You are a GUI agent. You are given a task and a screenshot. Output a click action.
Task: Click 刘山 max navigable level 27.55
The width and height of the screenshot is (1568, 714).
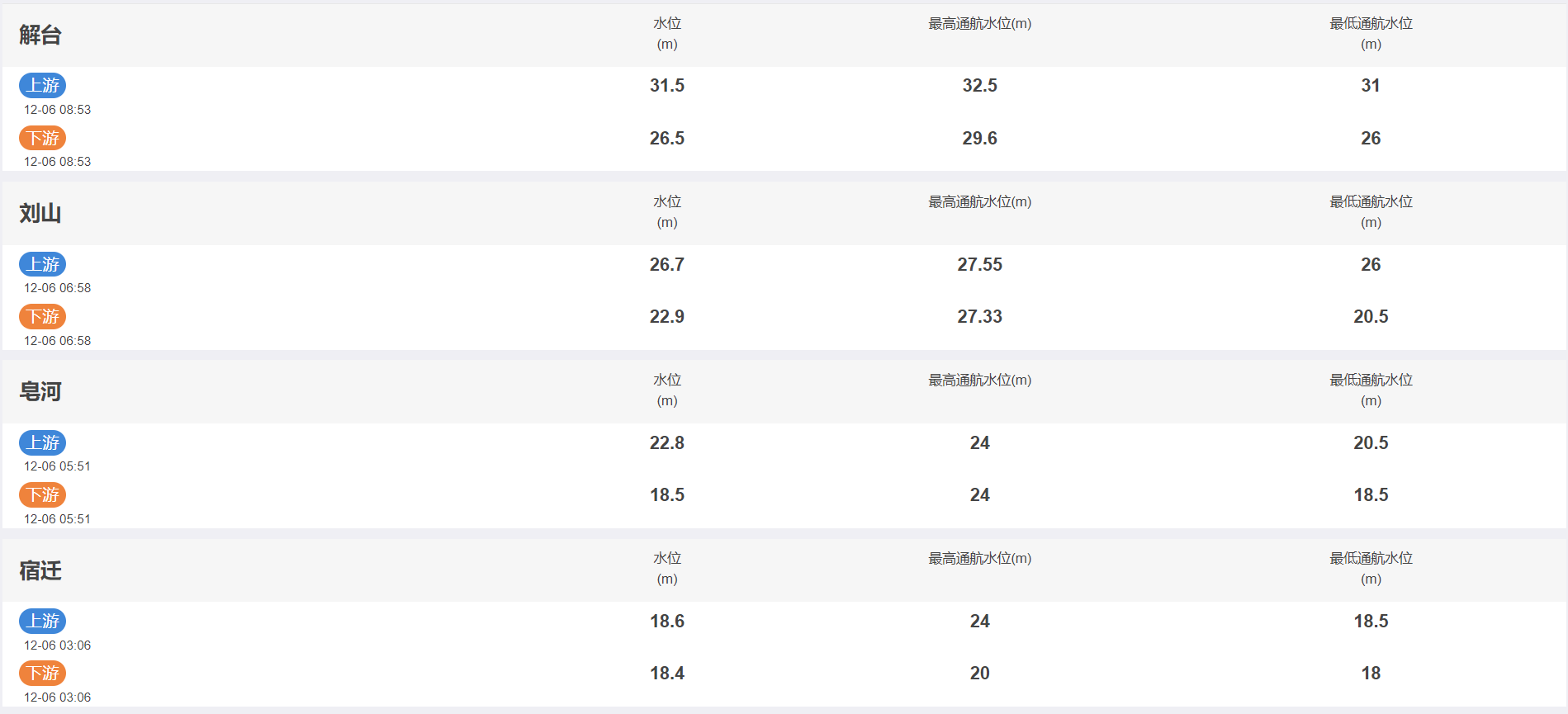point(979,264)
